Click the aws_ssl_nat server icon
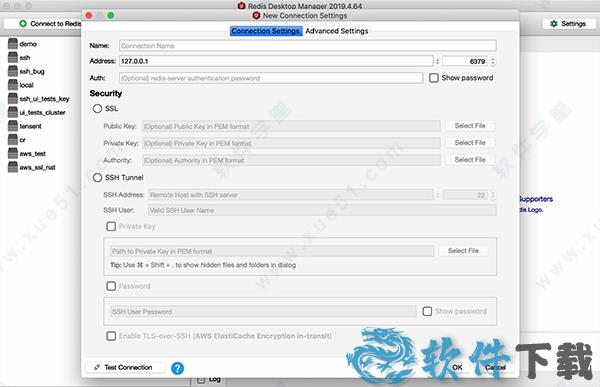 13,167
